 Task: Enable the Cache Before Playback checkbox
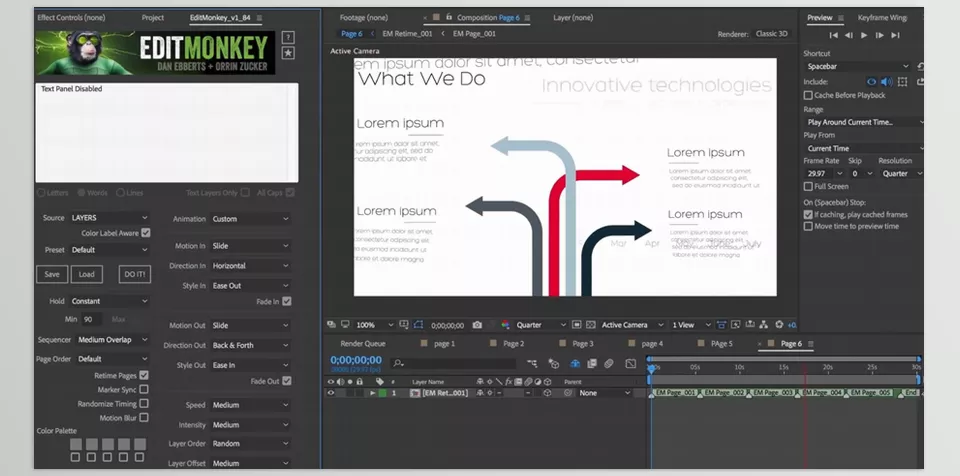[x=808, y=95]
